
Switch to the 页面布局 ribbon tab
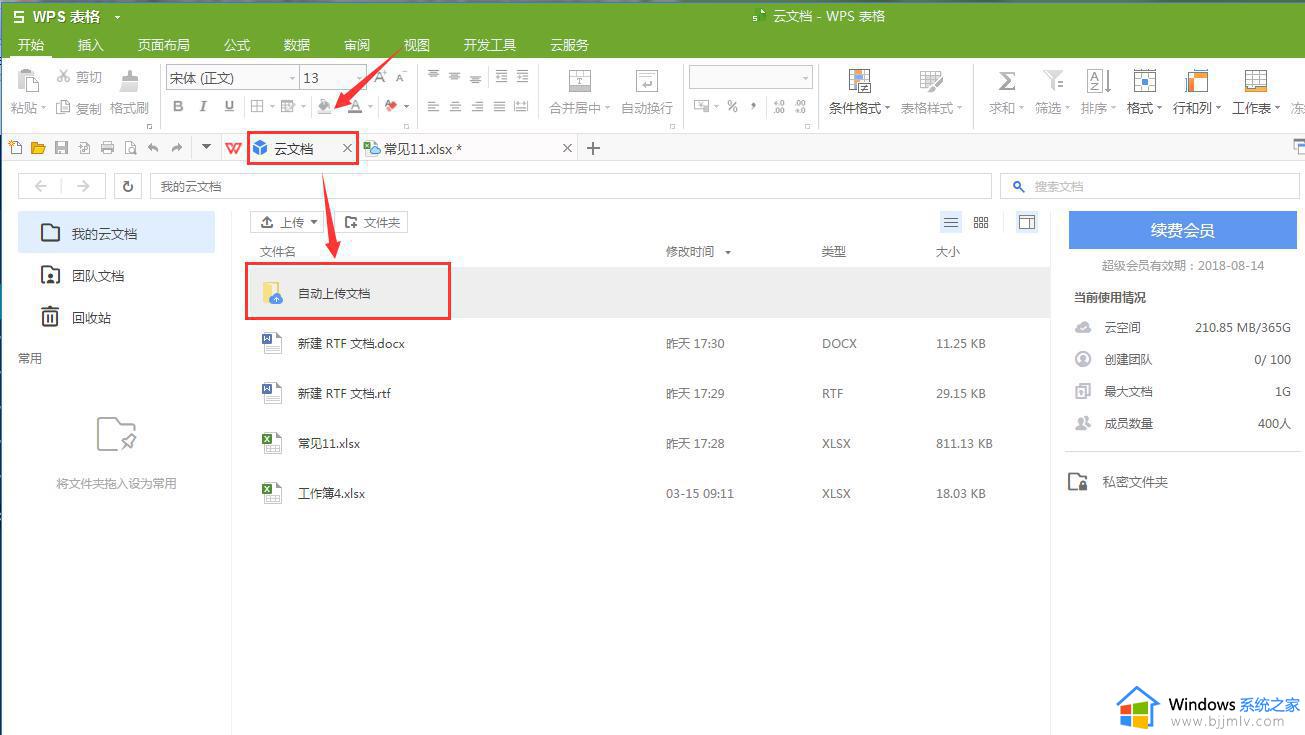pos(164,45)
